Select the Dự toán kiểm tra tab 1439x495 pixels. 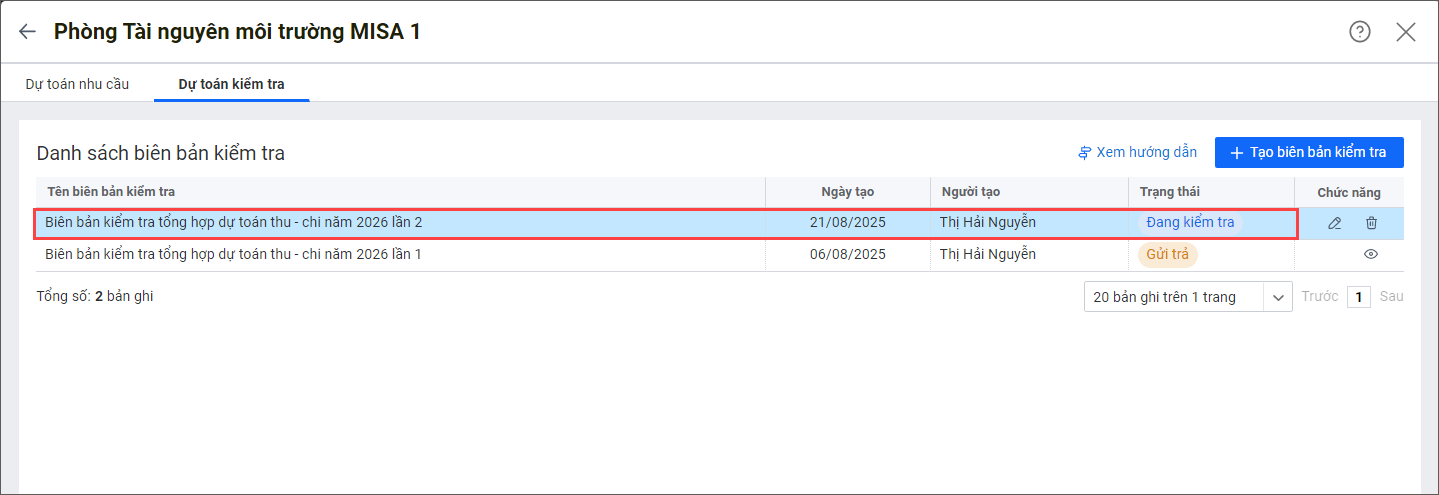tap(231, 84)
